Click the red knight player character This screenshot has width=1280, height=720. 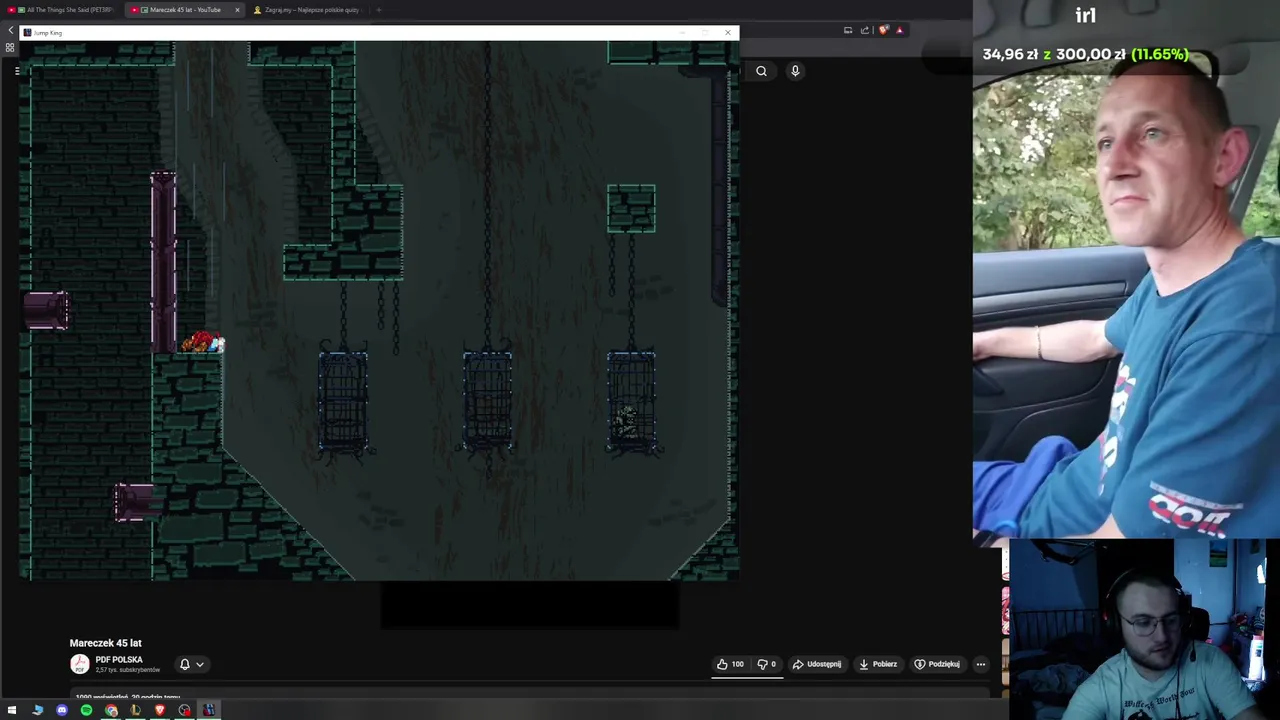pyautogui.click(x=203, y=342)
